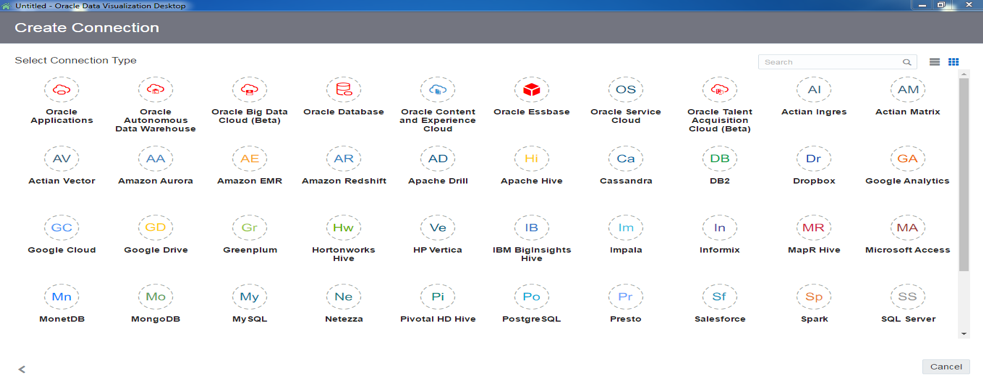This screenshot has height=383, width=983.
Task: Choose Oracle Autonomous Data Warehouse icon
Action: (155, 90)
